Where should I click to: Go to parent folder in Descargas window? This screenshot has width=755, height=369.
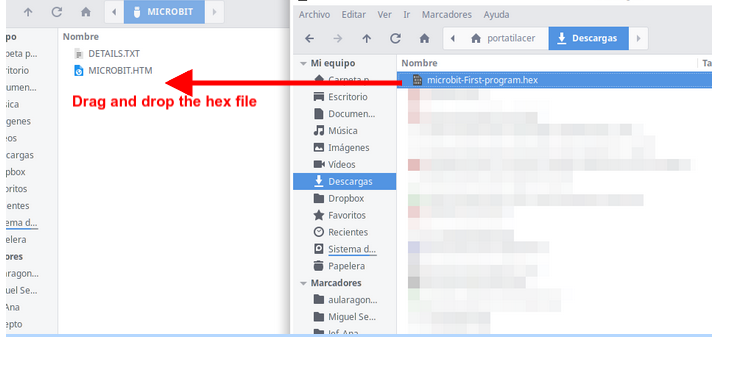pos(367,39)
